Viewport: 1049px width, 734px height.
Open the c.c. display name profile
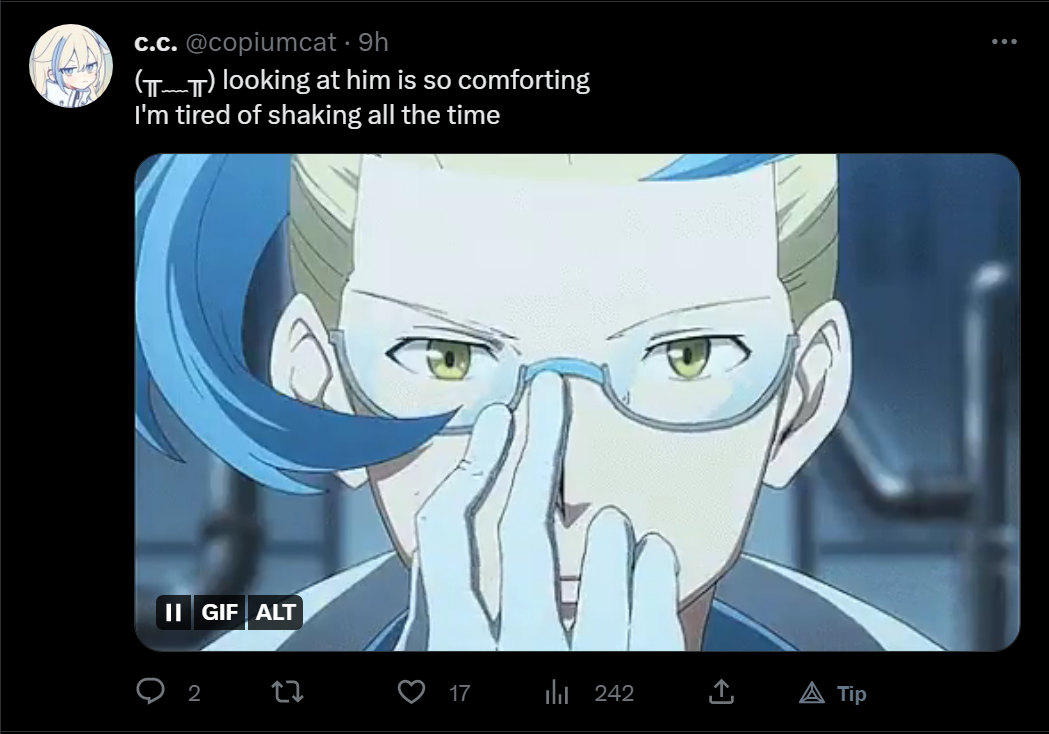(155, 42)
